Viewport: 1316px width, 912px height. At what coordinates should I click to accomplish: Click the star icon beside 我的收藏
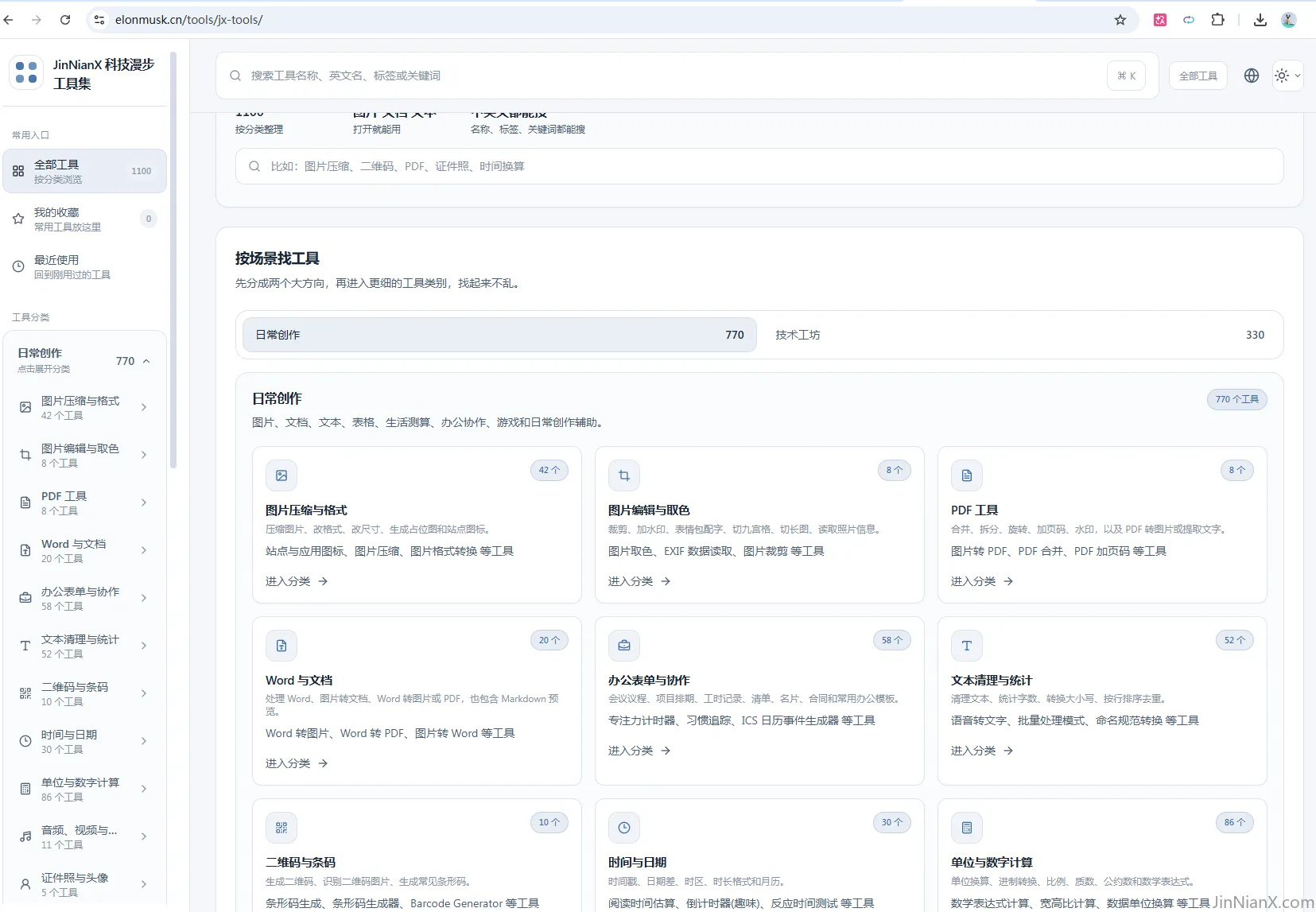[x=18, y=219]
